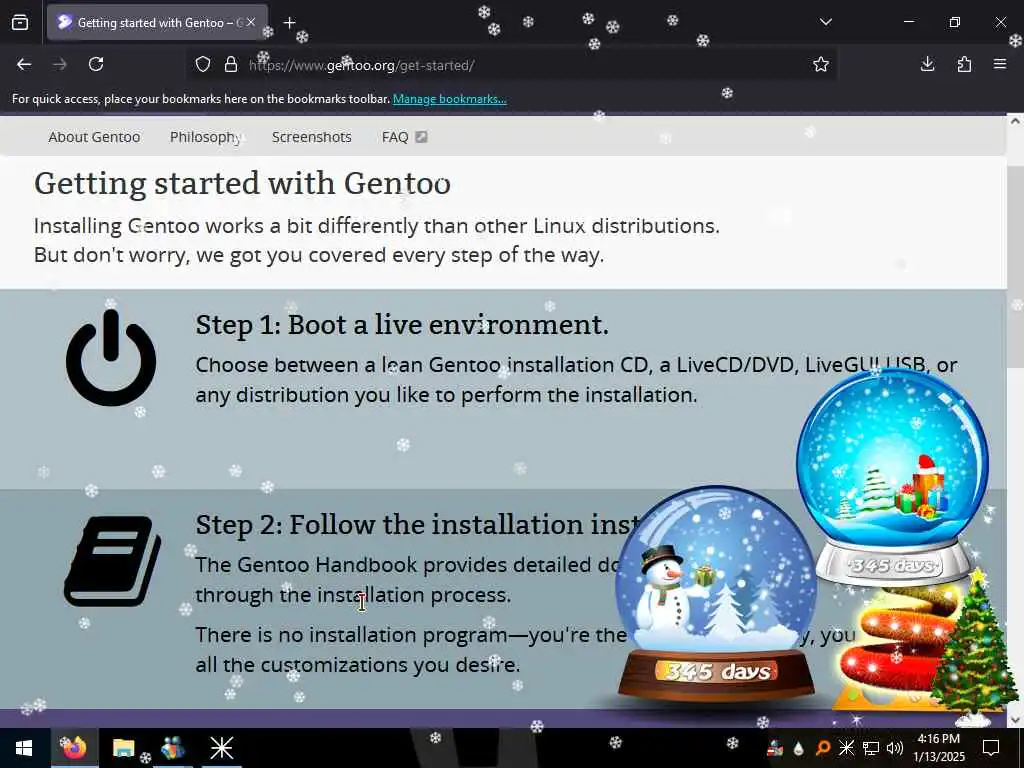Bookmark this page with the star
The height and width of the screenshot is (768, 1024).
point(821,64)
